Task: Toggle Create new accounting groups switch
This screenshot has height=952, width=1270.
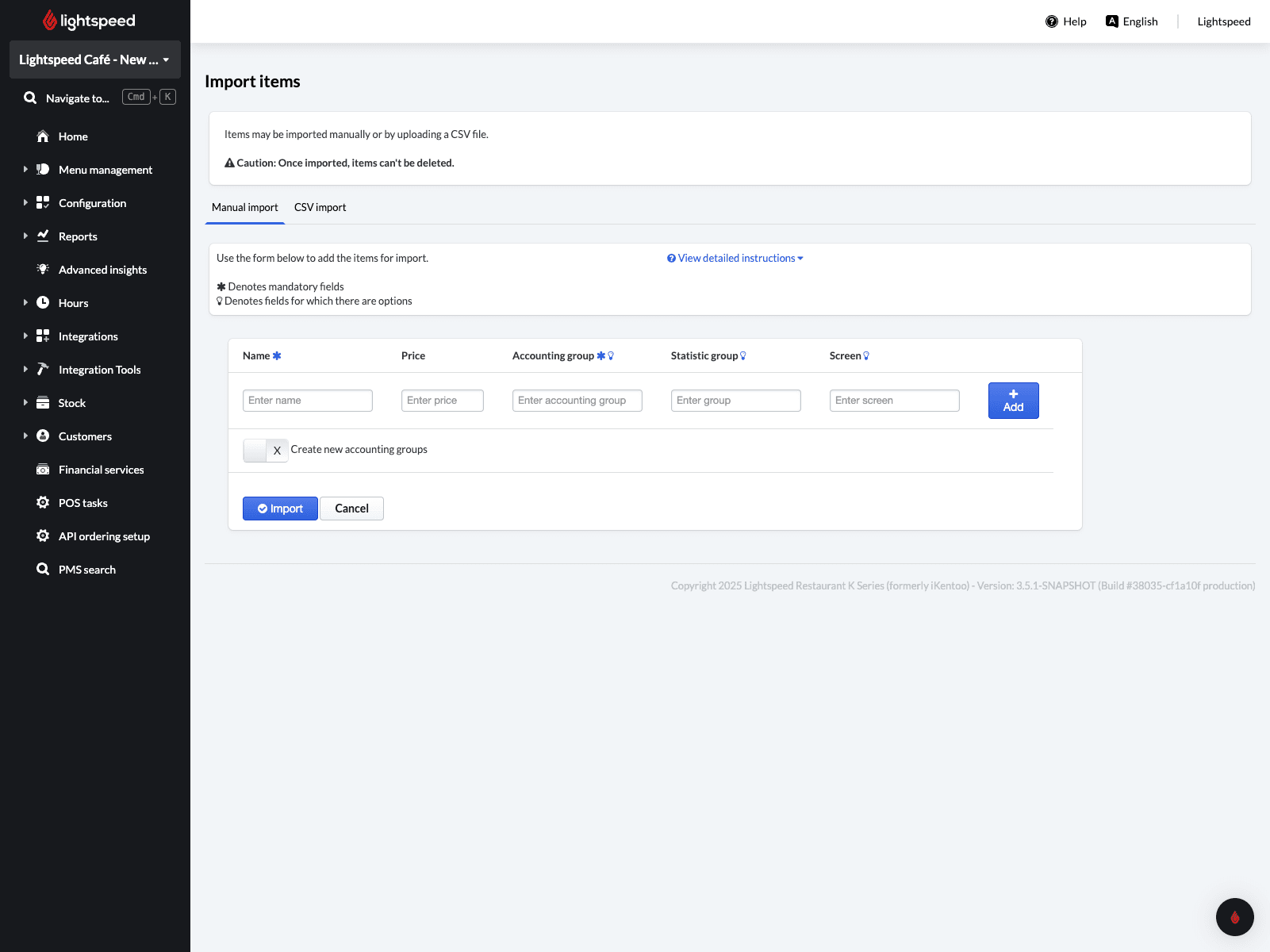Action: click(265, 450)
